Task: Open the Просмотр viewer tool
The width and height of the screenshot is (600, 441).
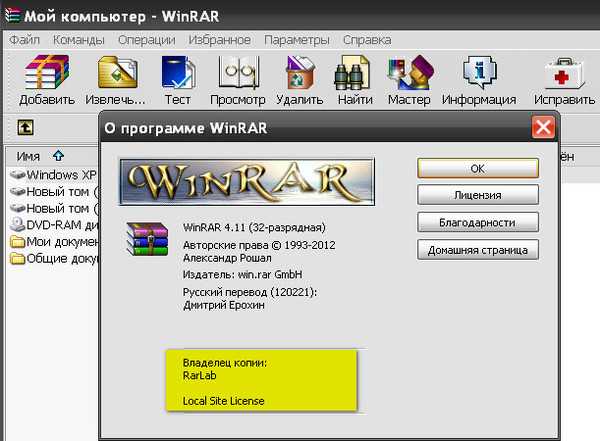Action: point(238,72)
